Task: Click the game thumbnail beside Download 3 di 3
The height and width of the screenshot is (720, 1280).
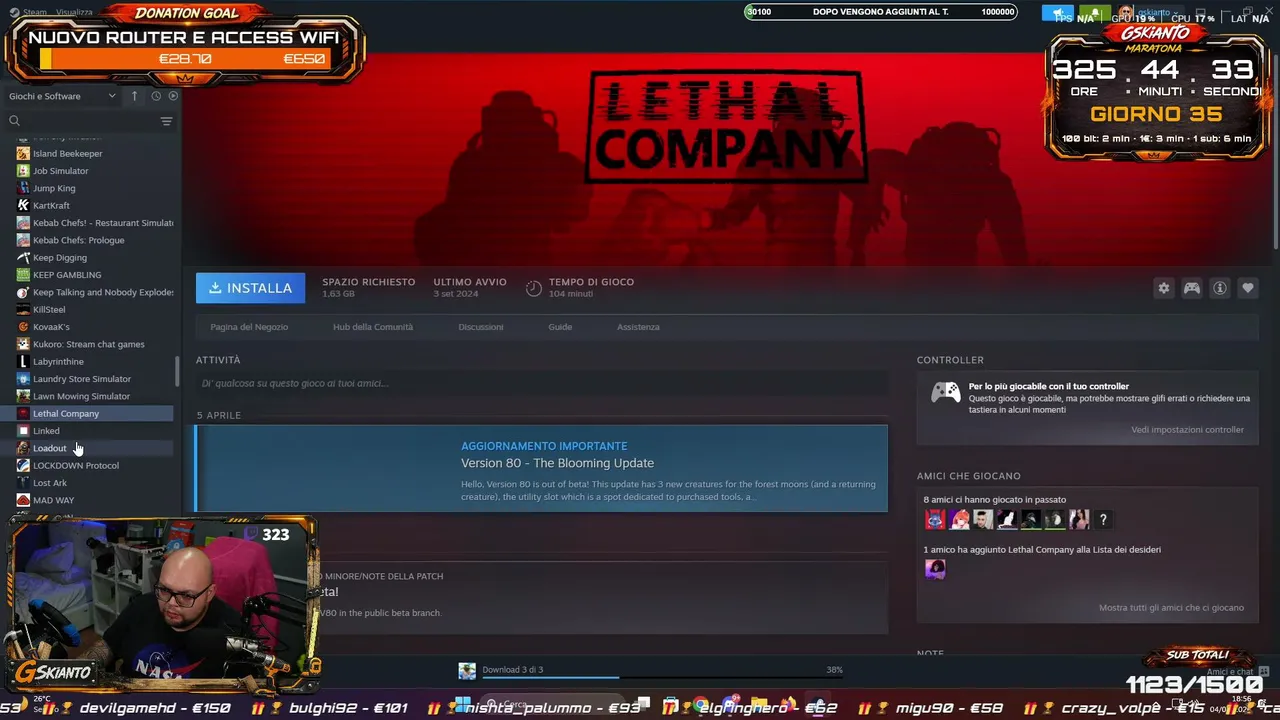Action: (x=467, y=671)
